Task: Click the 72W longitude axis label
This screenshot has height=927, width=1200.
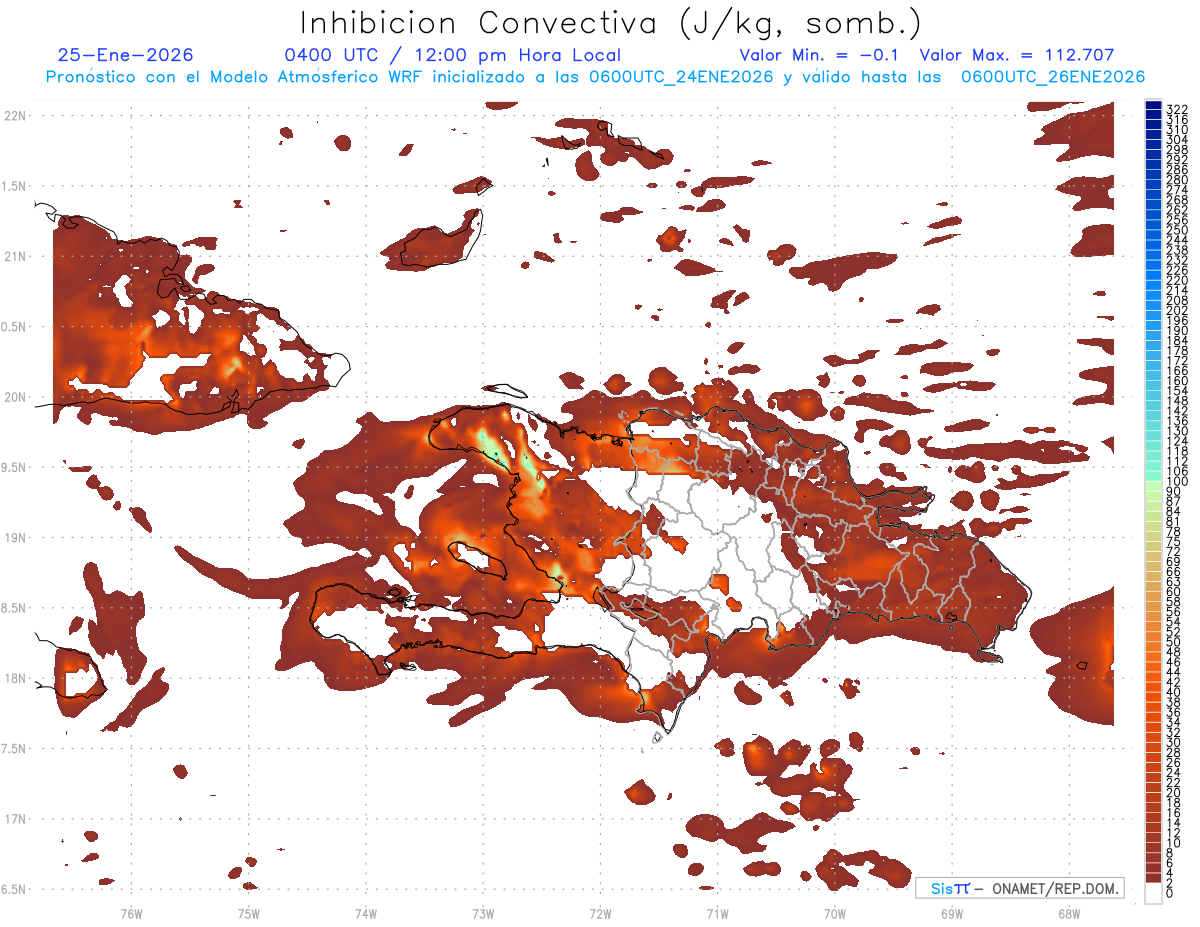Action: (x=600, y=913)
